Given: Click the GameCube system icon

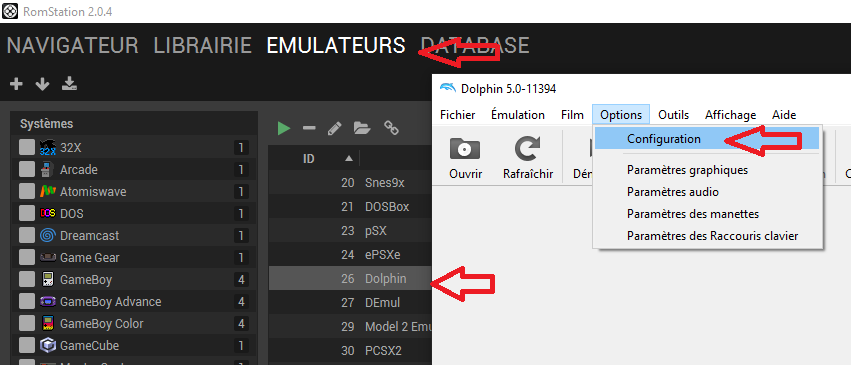Looking at the screenshot, I should [48, 345].
